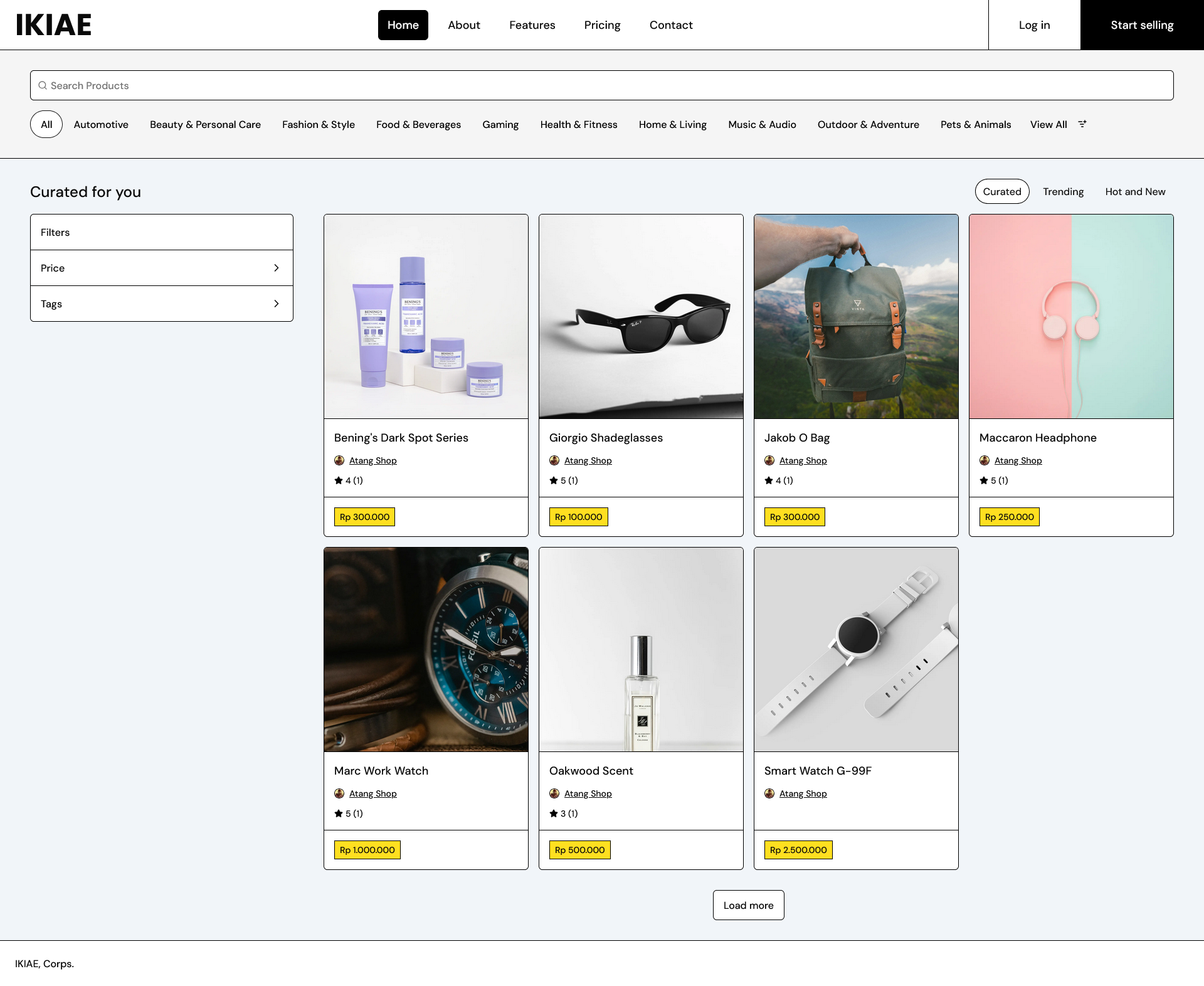Click the star rating on Giorgio Shadeglasses
The width and height of the screenshot is (1204, 986).
coord(554,480)
